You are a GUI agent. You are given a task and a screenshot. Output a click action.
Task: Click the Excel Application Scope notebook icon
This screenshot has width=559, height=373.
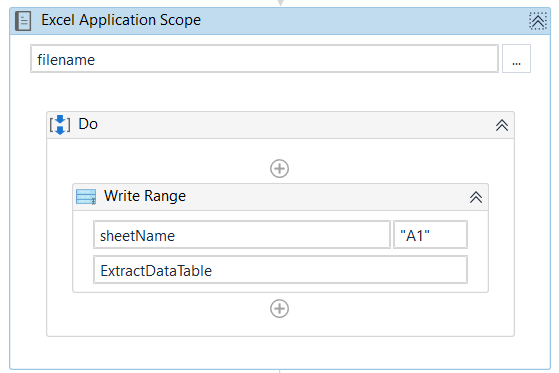(x=23, y=21)
